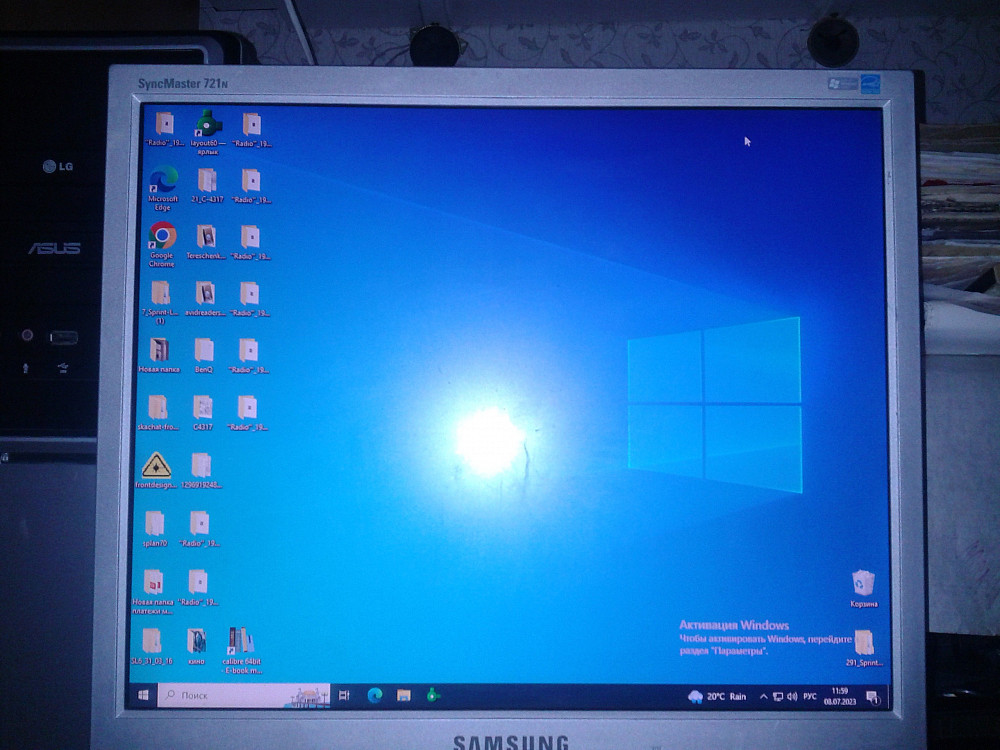Viewport: 1000px width, 750px height.
Task: Select the Корзина recycle bin
Action: pyautogui.click(x=862, y=583)
